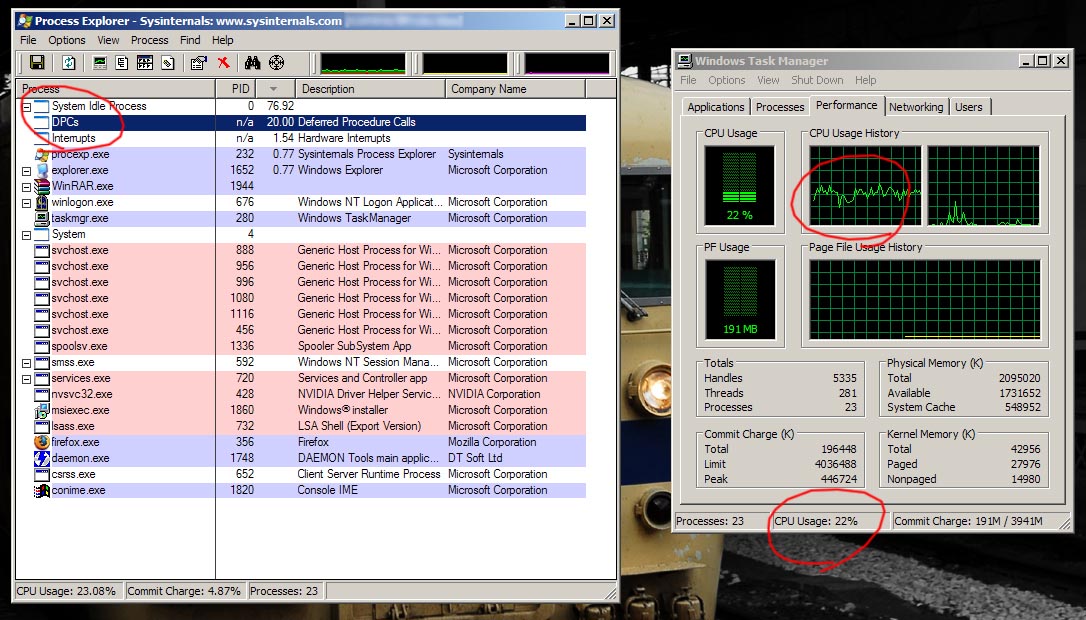
Task: Sort by the PID column header
Action: 235,89
